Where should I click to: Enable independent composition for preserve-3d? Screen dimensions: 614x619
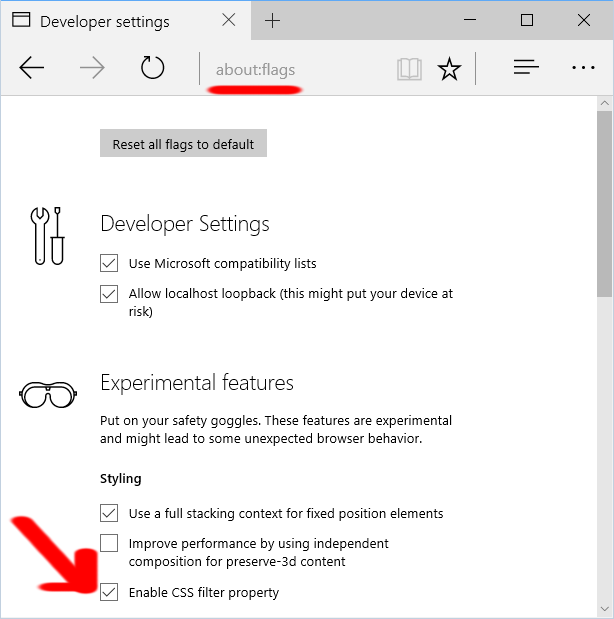[x=109, y=543]
